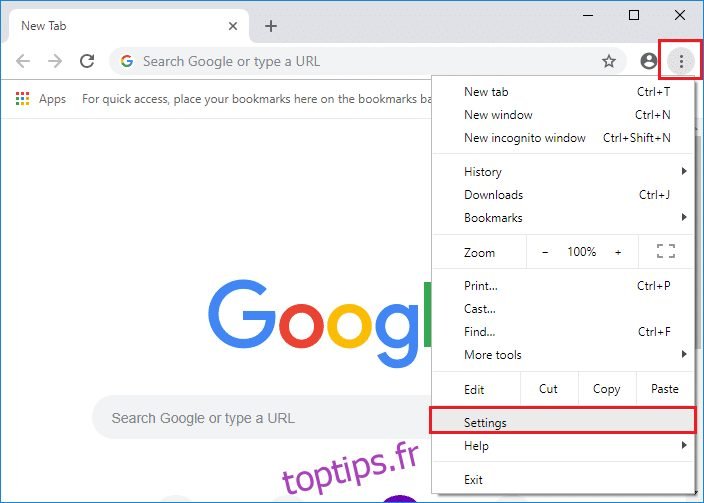The image size is (704, 503).
Task: Open Settings from the menu
Action: coord(563,423)
